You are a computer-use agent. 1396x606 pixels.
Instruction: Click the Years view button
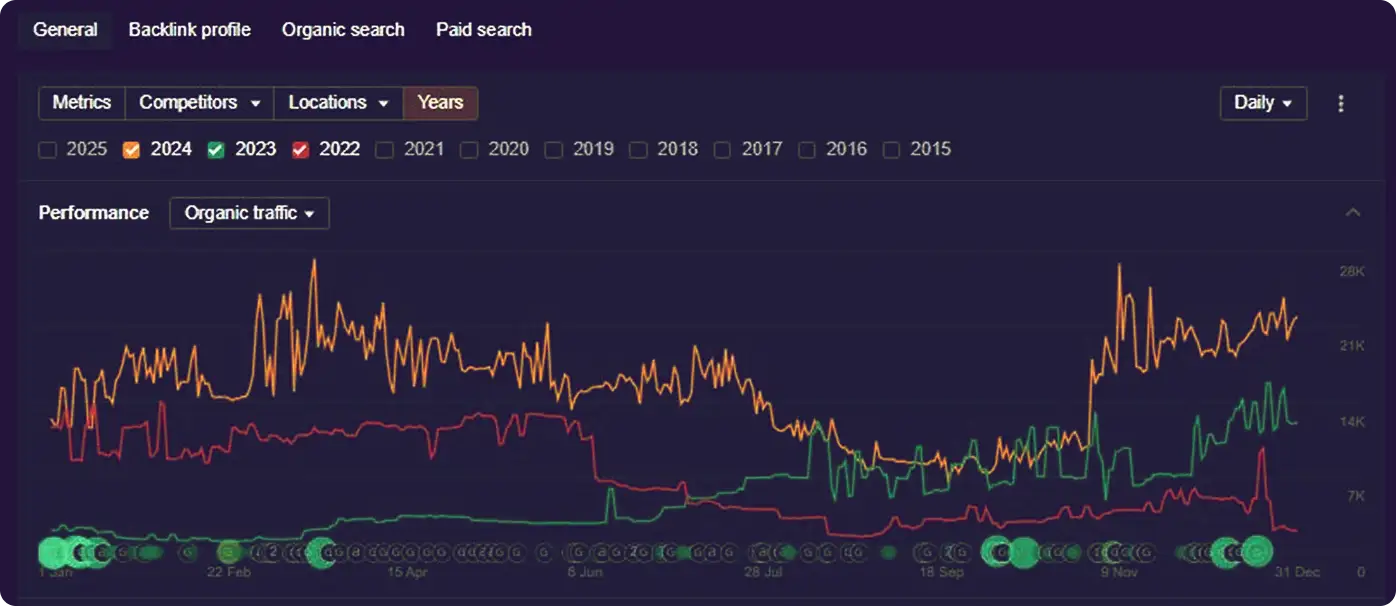point(440,103)
